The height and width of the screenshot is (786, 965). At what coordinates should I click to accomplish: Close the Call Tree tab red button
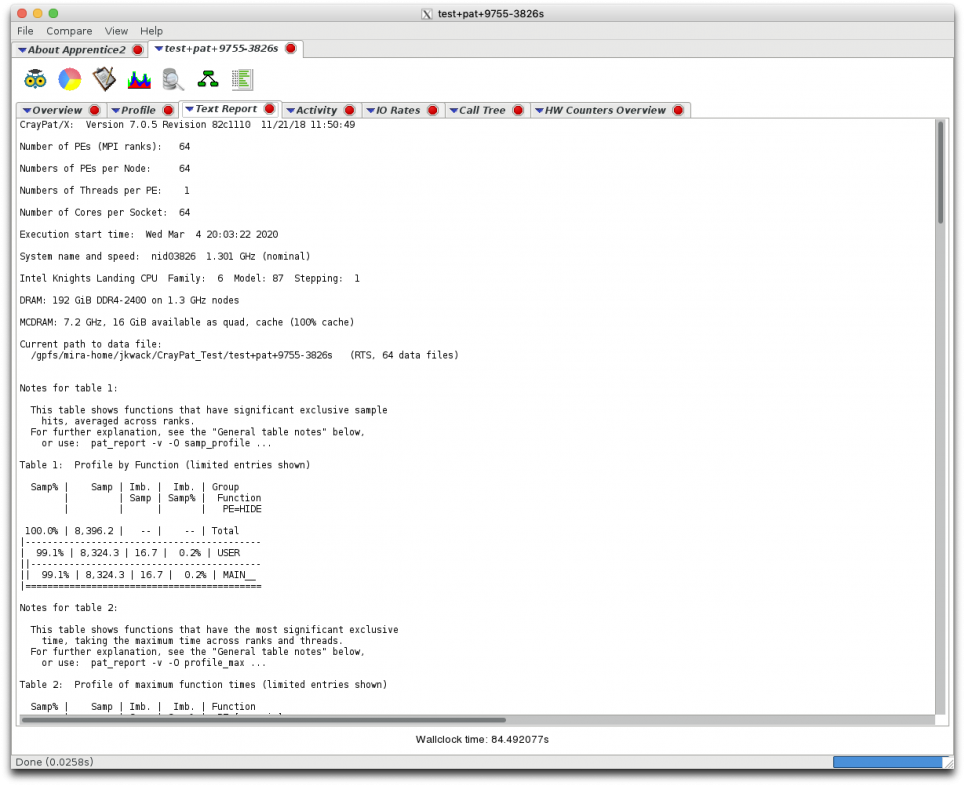click(x=518, y=110)
